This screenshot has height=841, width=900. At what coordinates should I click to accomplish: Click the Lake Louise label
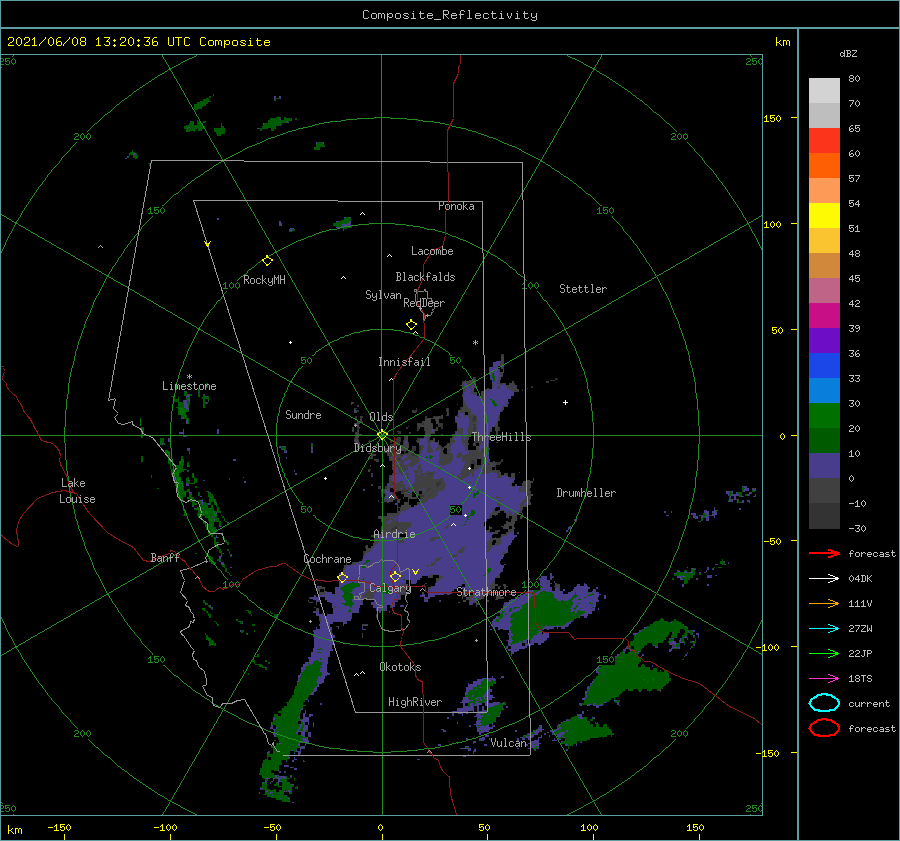(77, 491)
